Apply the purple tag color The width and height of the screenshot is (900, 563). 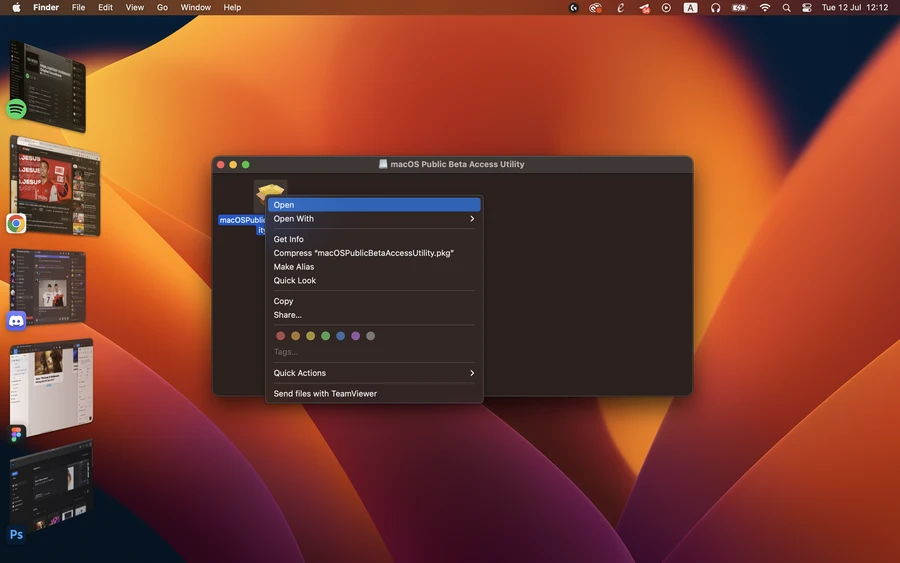[x=355, y=336]
